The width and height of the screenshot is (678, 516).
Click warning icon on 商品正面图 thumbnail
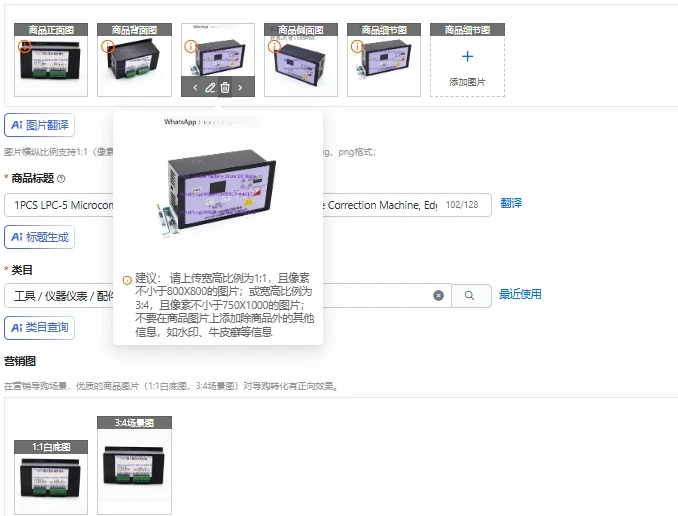[25, 46]
